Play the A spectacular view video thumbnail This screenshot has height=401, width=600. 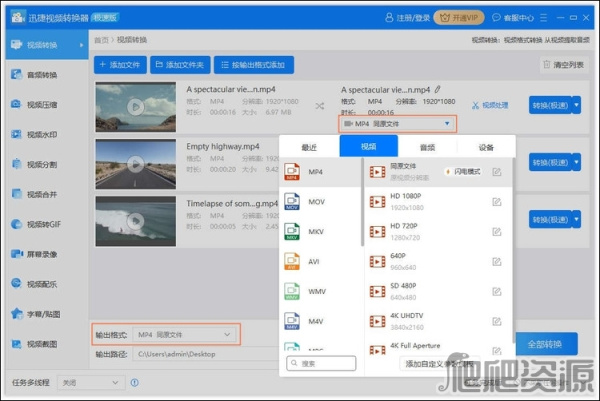point(136,107)
